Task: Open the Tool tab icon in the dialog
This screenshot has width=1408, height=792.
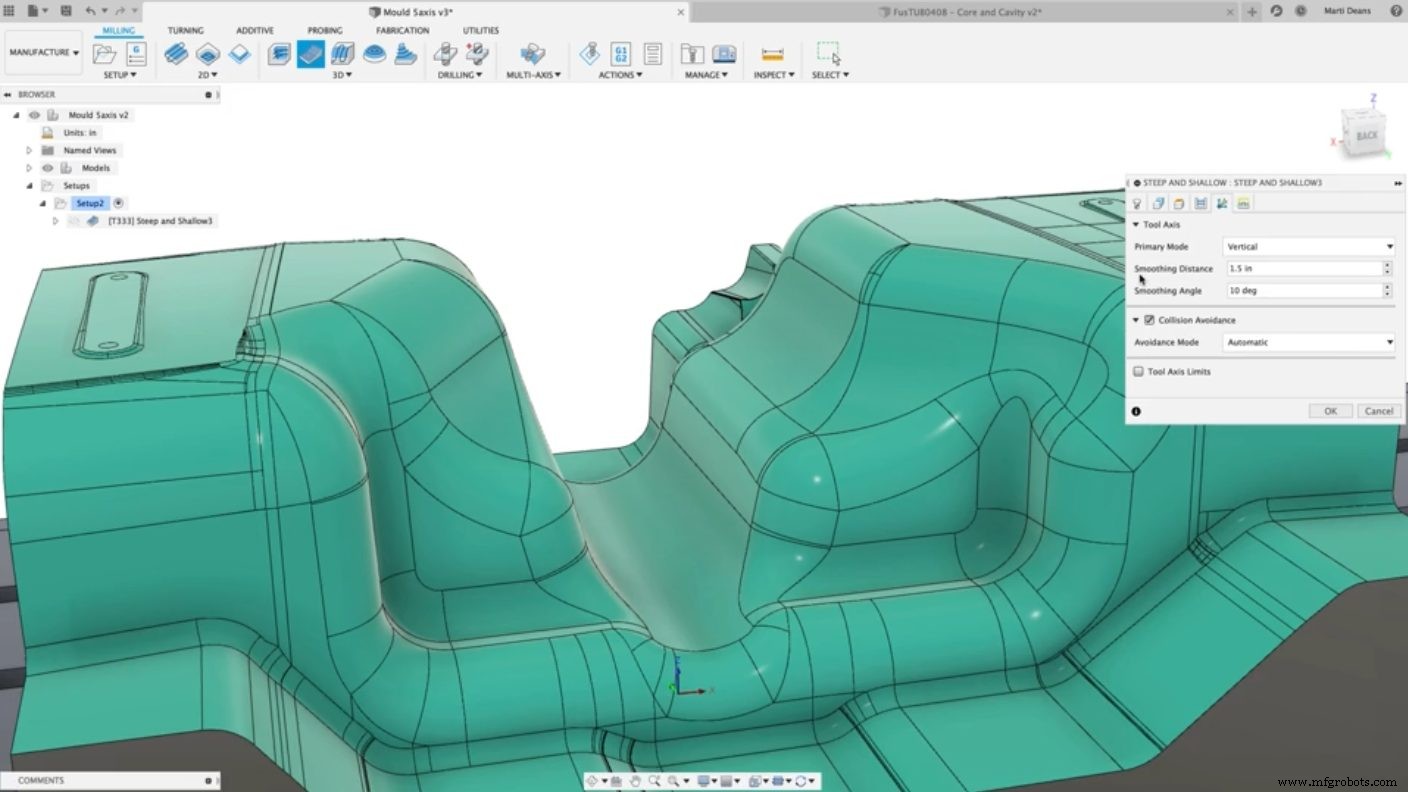Action: tap(1137, 204)
